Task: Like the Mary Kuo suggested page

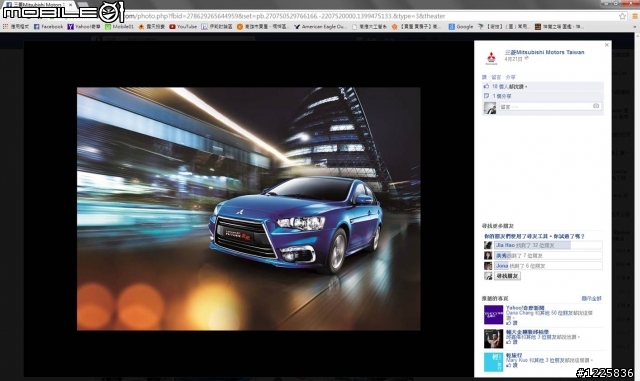Action: pos(512,365)
